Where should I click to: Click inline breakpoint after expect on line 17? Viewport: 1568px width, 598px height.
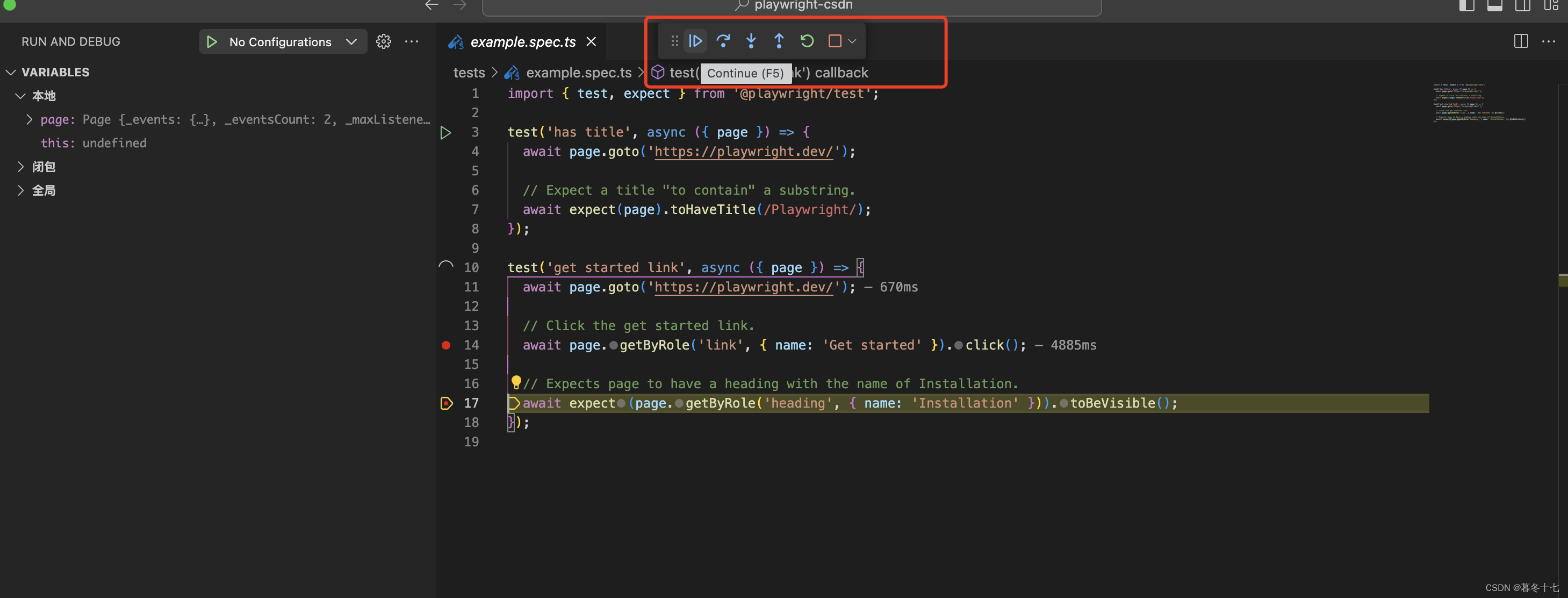[x=621, y=404]
